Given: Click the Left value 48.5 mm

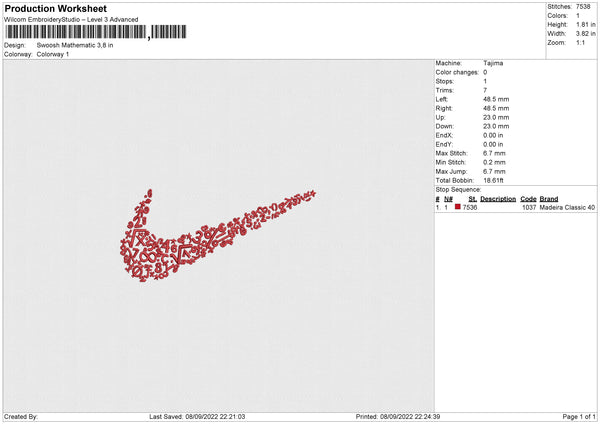Looking at the screenshot, I should point(496,99).
